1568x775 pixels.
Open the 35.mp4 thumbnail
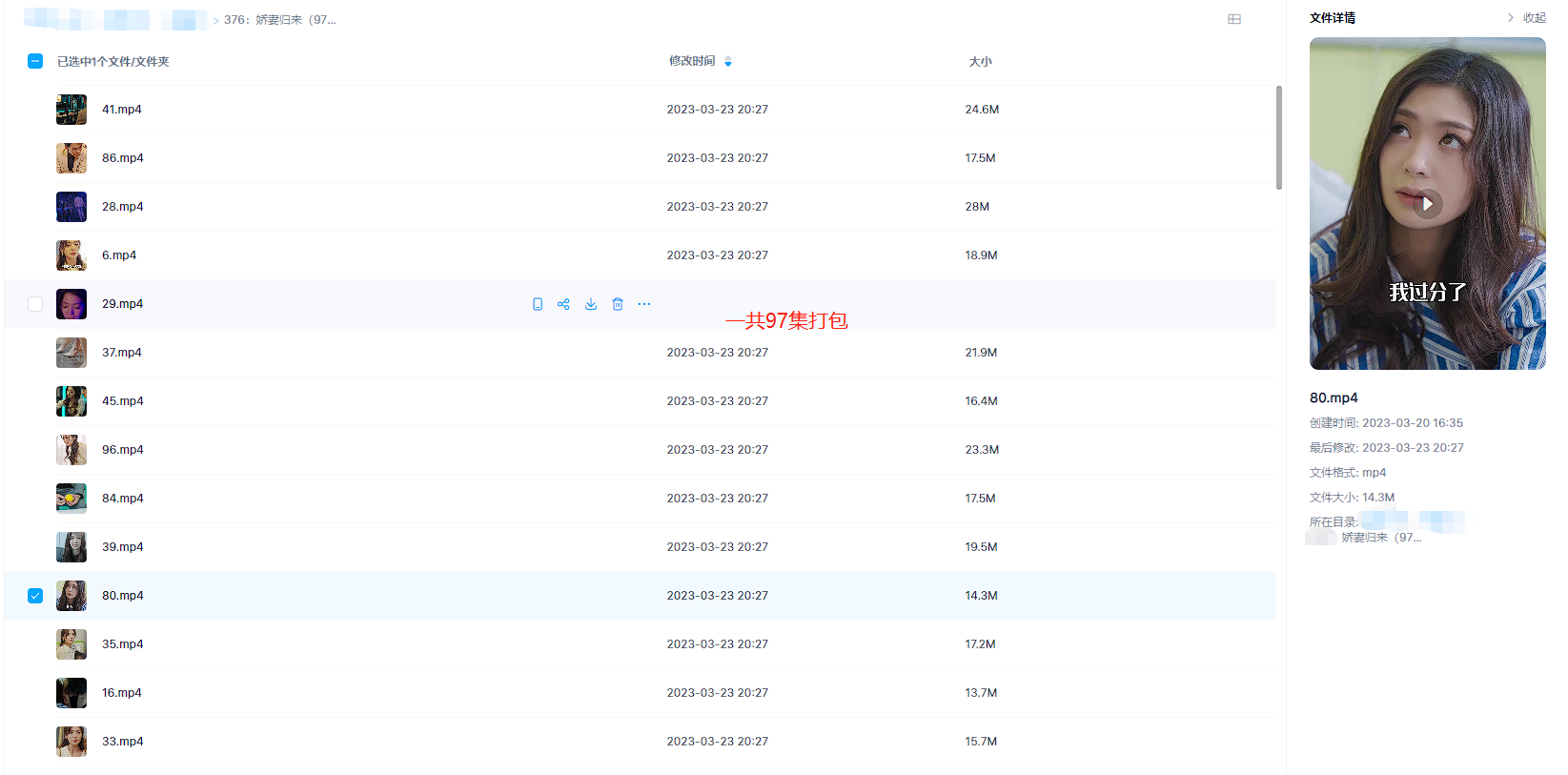click(71, 644)
